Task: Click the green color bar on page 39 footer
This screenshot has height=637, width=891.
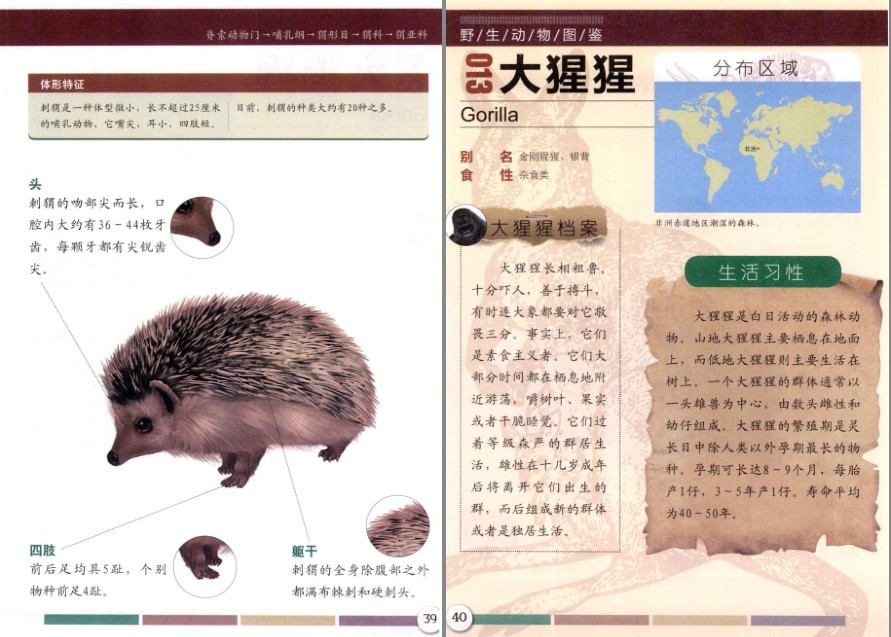Action: pos(91,619)
